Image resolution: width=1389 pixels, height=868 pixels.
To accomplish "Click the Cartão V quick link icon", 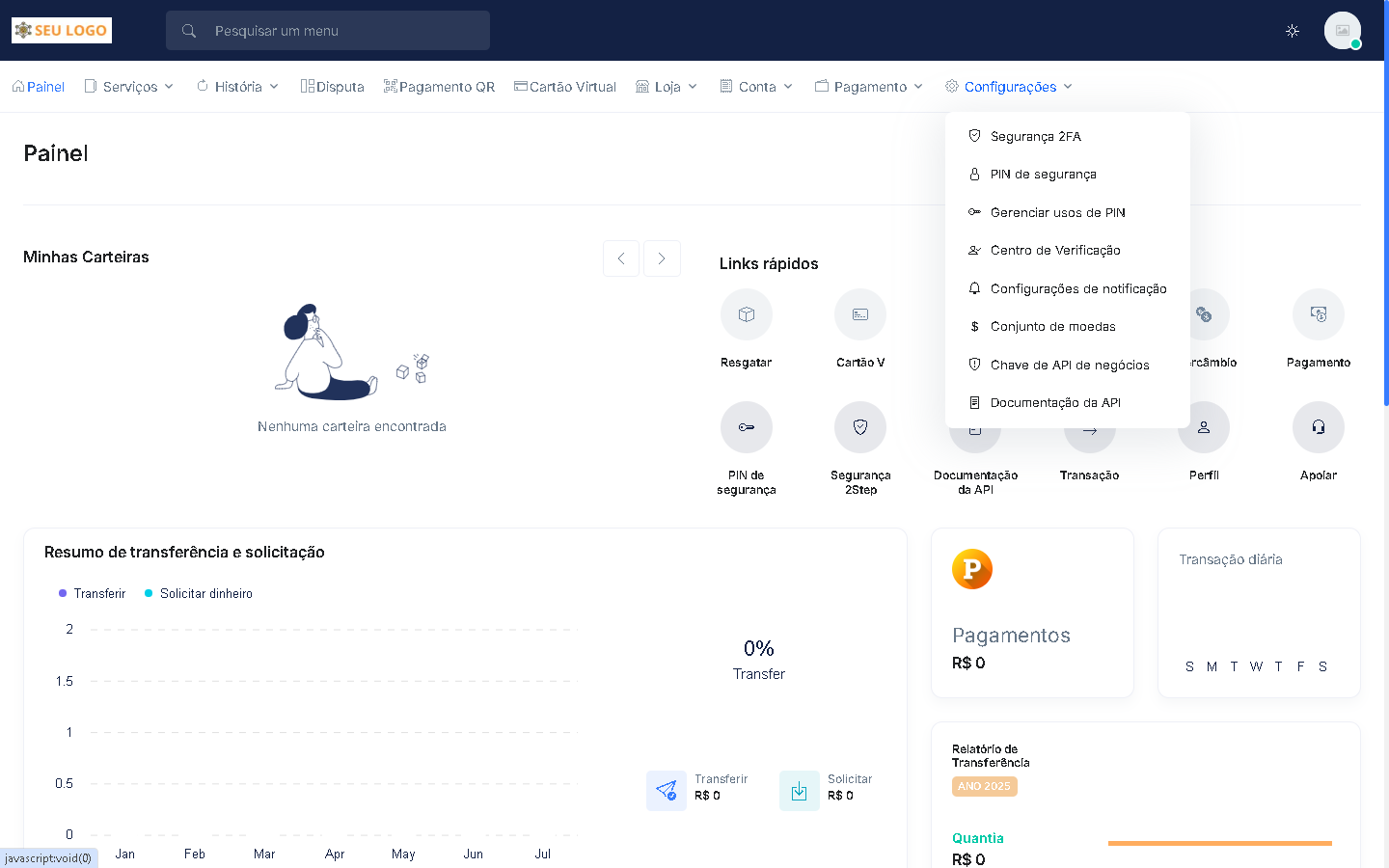I will [859, 314].
